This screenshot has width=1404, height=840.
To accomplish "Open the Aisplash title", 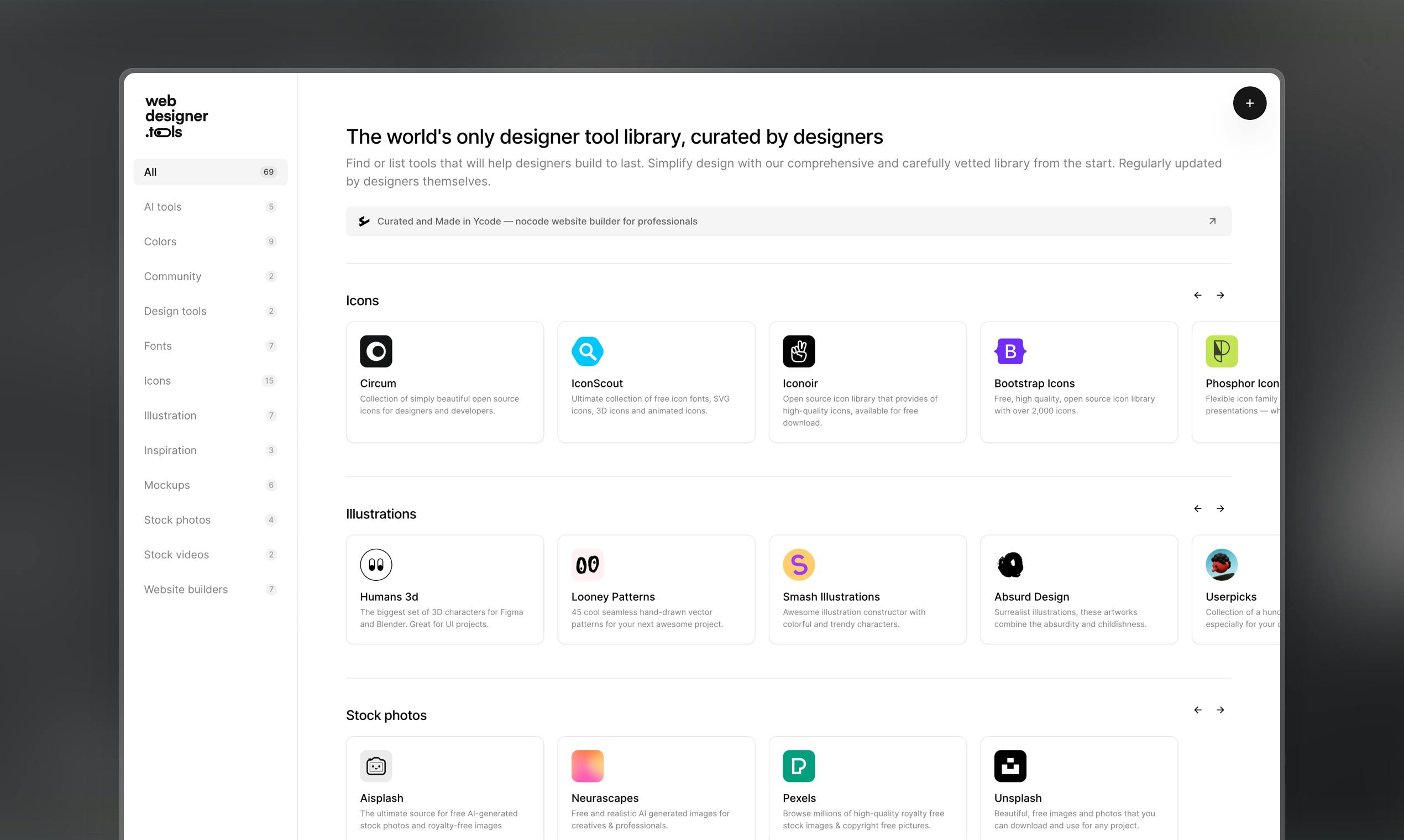I will click(381, 798).
